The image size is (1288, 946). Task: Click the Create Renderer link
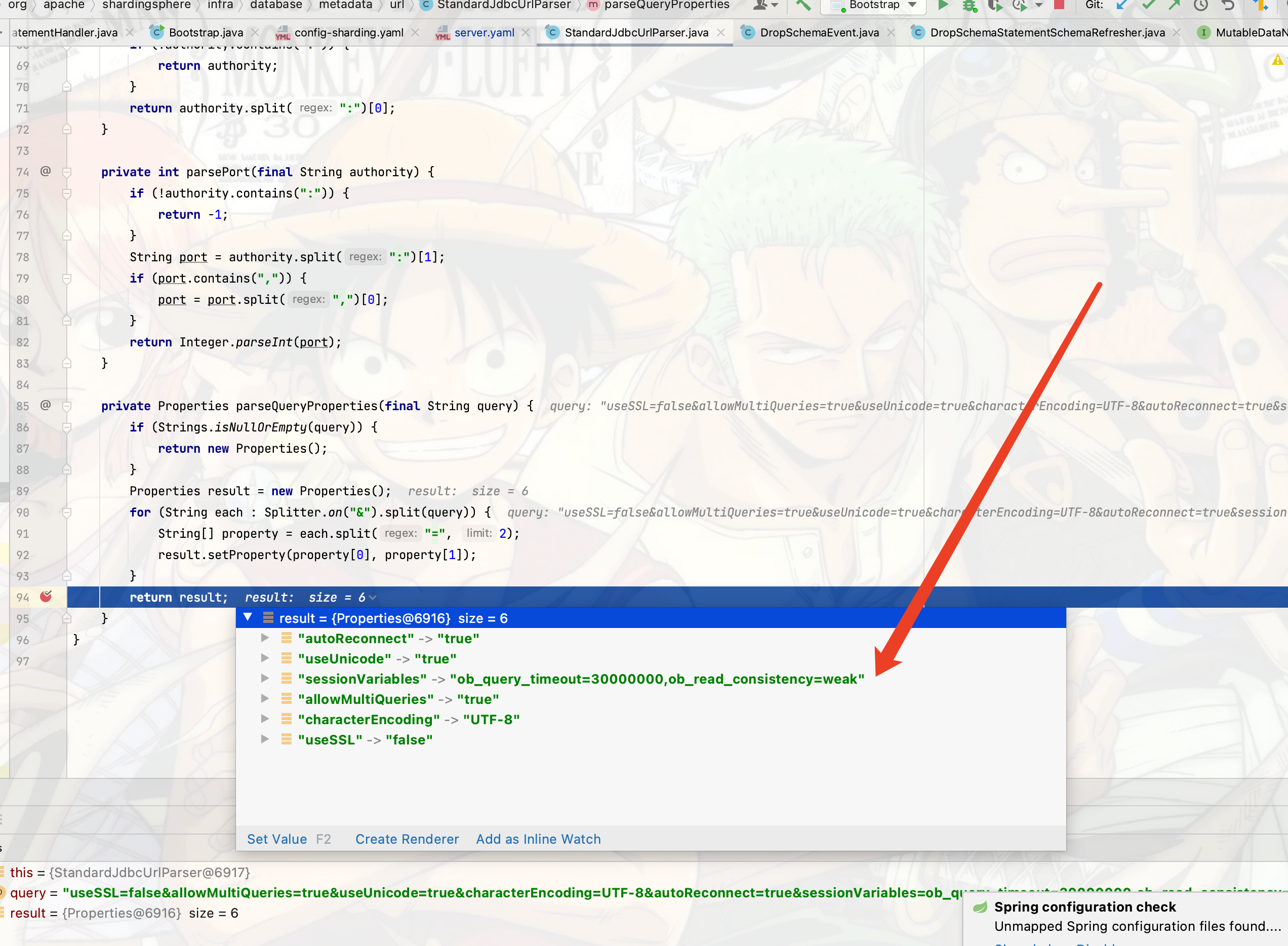tap(407, 839)
